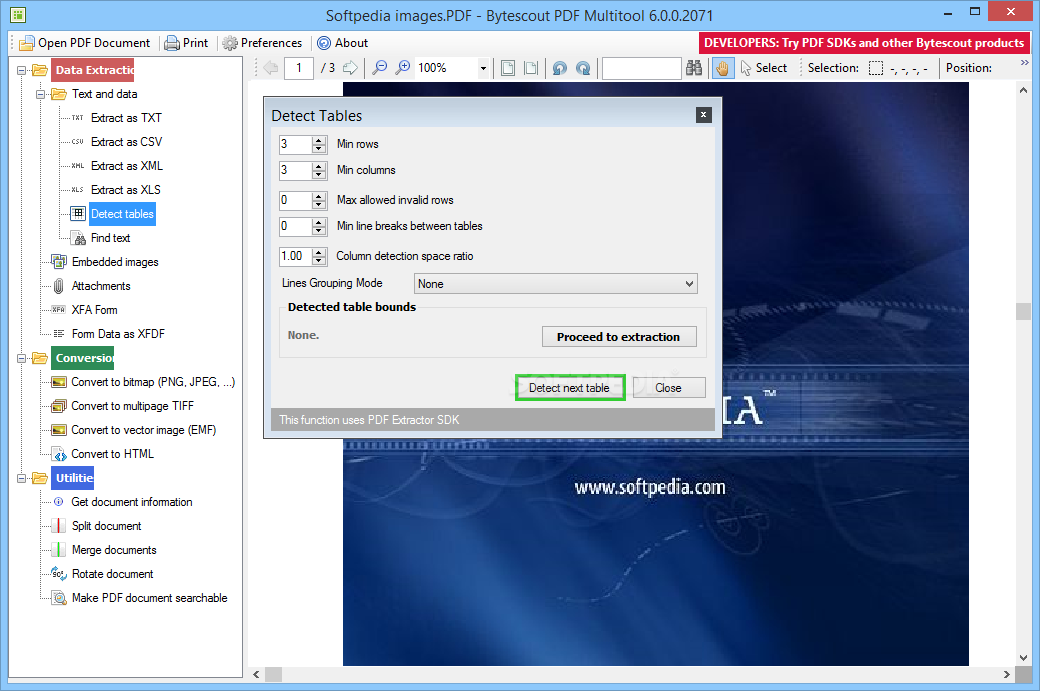
Task: Open Split document utility
Action: click(x=106, y=526)
